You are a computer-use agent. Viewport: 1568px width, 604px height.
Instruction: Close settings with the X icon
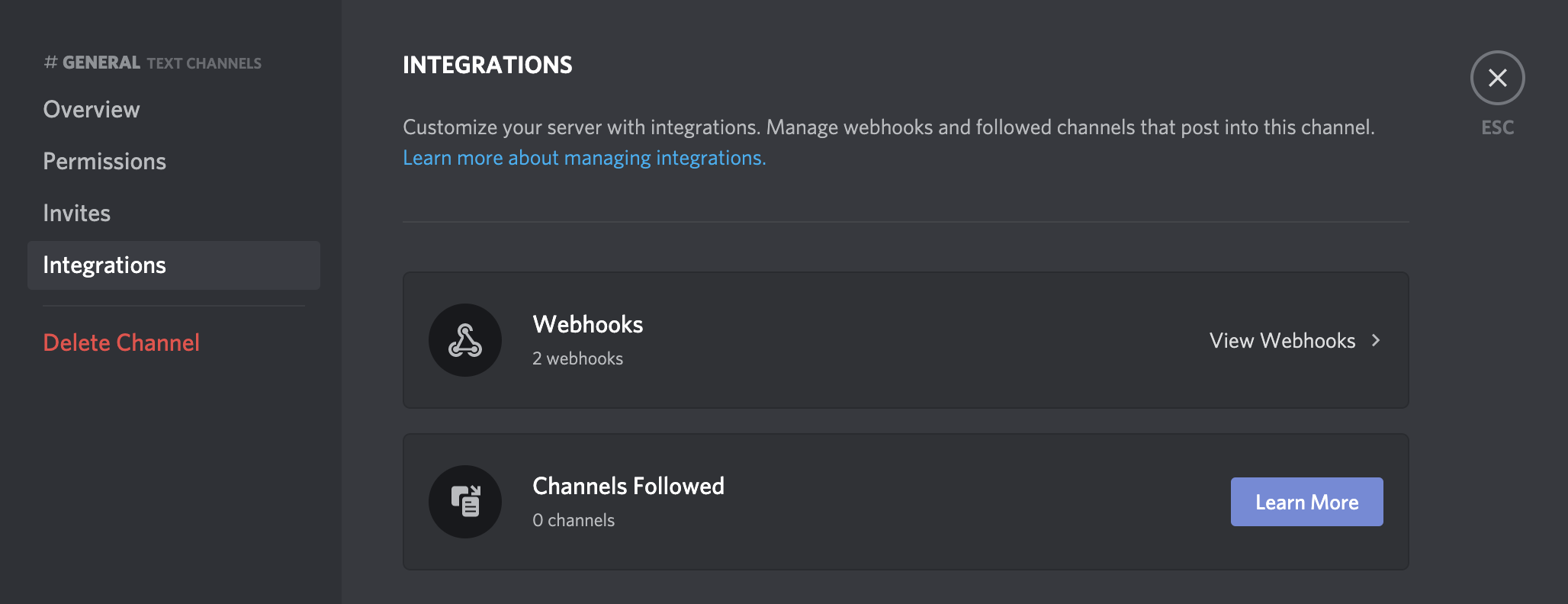tap(1497, 78)
